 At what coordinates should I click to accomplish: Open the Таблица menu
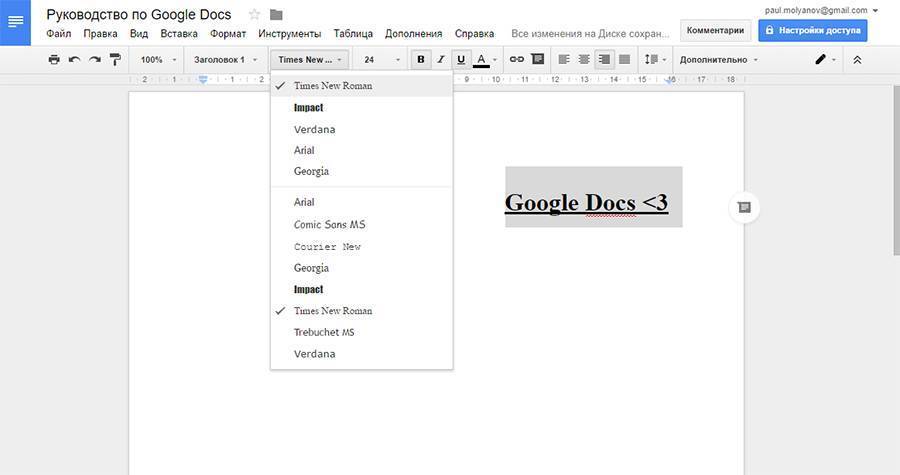tap(353, 33)
